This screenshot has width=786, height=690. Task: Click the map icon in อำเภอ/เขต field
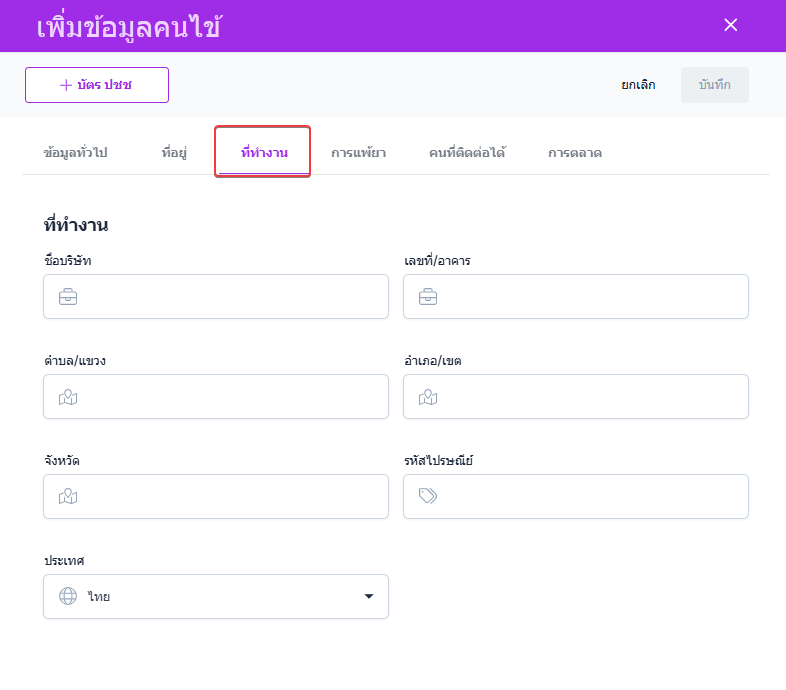tap(428, 397)
